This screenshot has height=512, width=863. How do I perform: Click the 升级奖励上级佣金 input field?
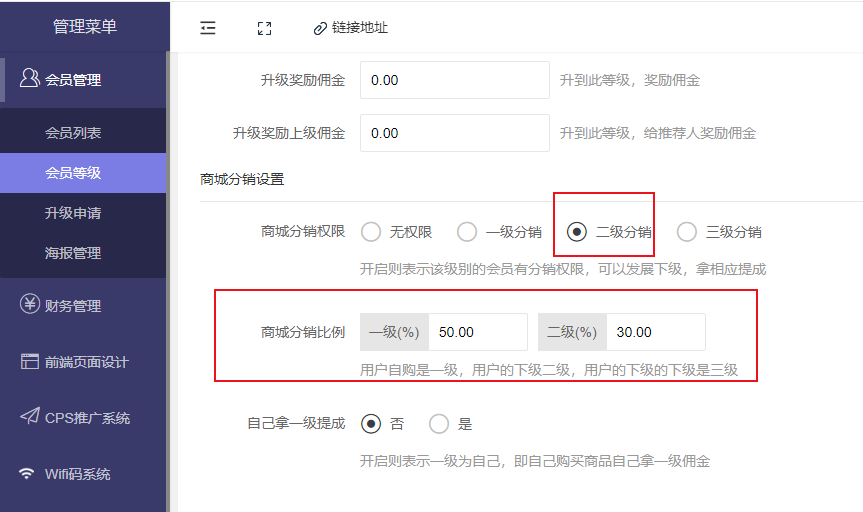455,133
